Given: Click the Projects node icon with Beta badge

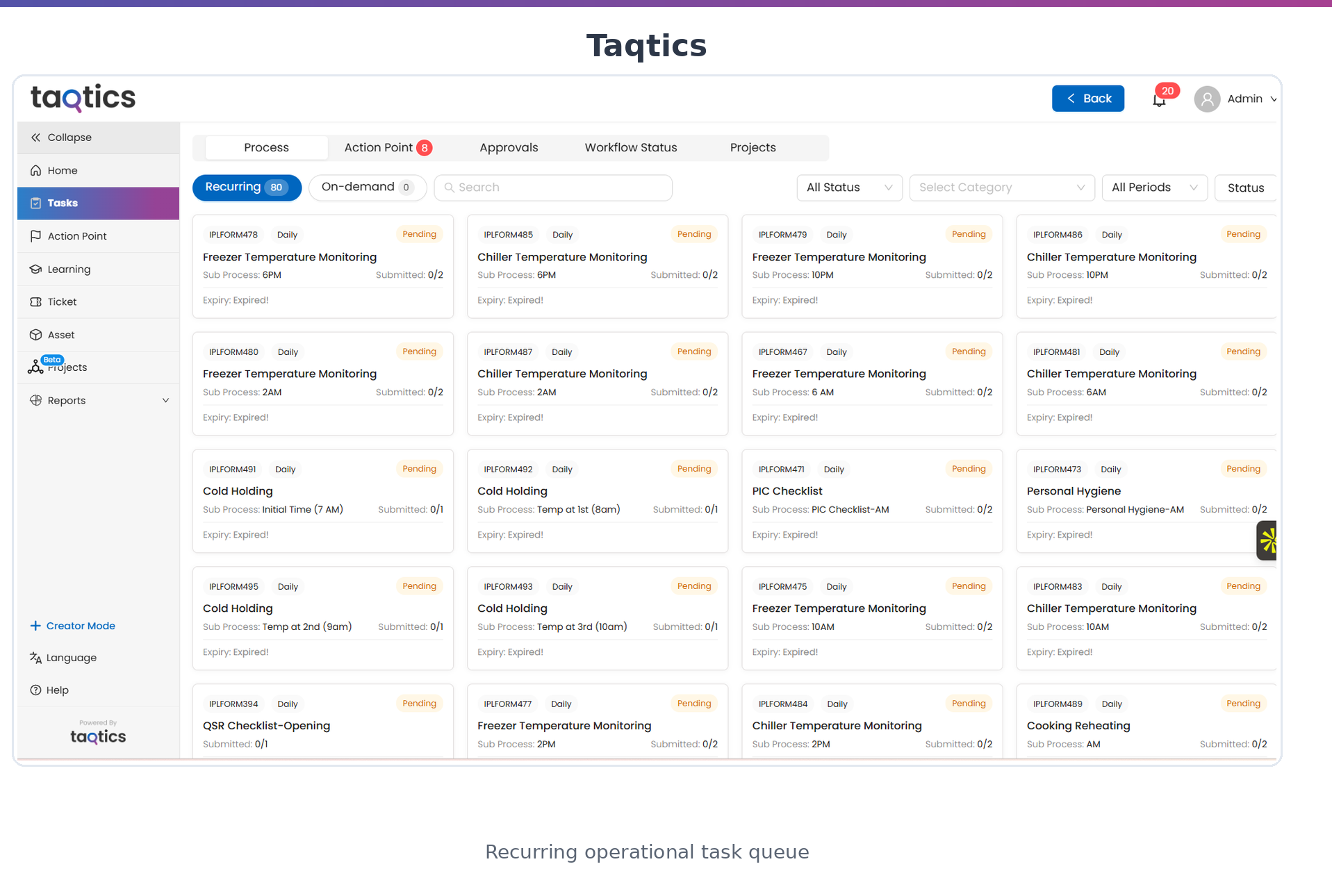Looking at the screenshot, I should [35, 367].
